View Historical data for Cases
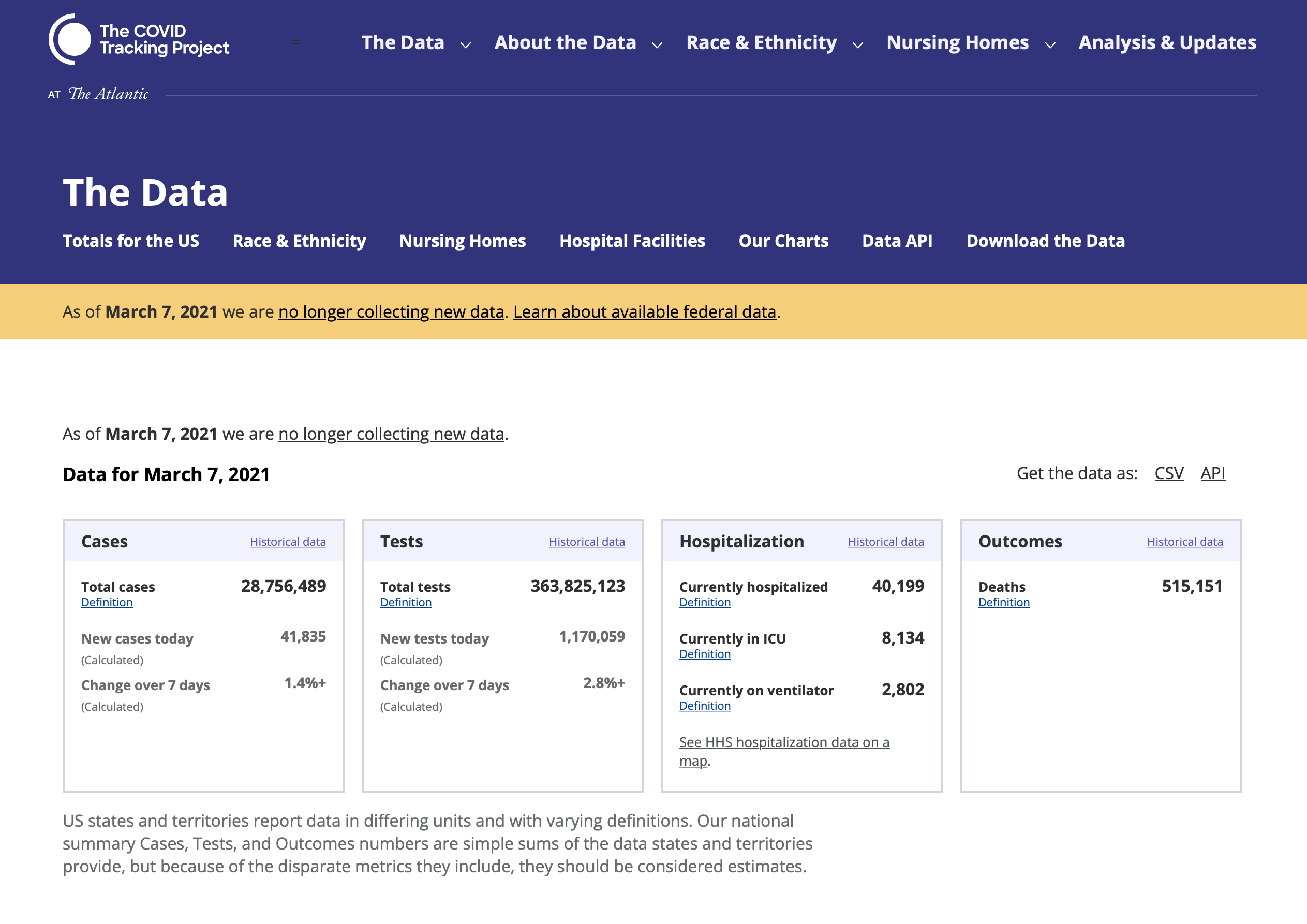This screenshot has height=924, width=1307. 288,542
